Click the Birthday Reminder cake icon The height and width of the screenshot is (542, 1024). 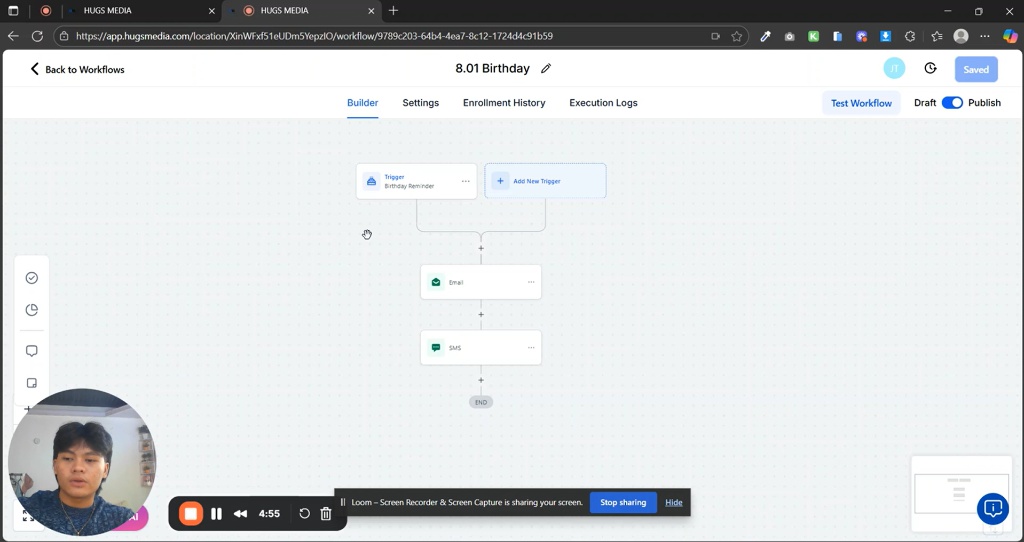tap(371, 181)
